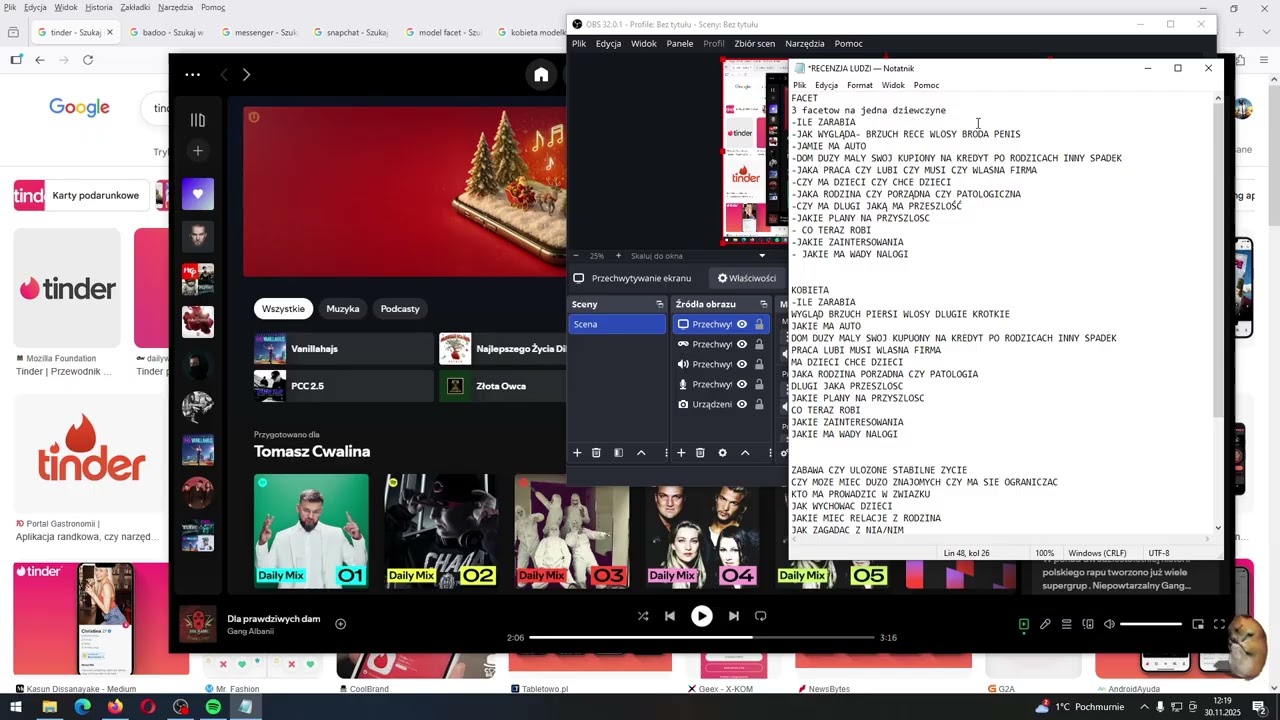Open Spotify's three-dot menu
The width and height of the screenshot is (1280, 720).
193,75
